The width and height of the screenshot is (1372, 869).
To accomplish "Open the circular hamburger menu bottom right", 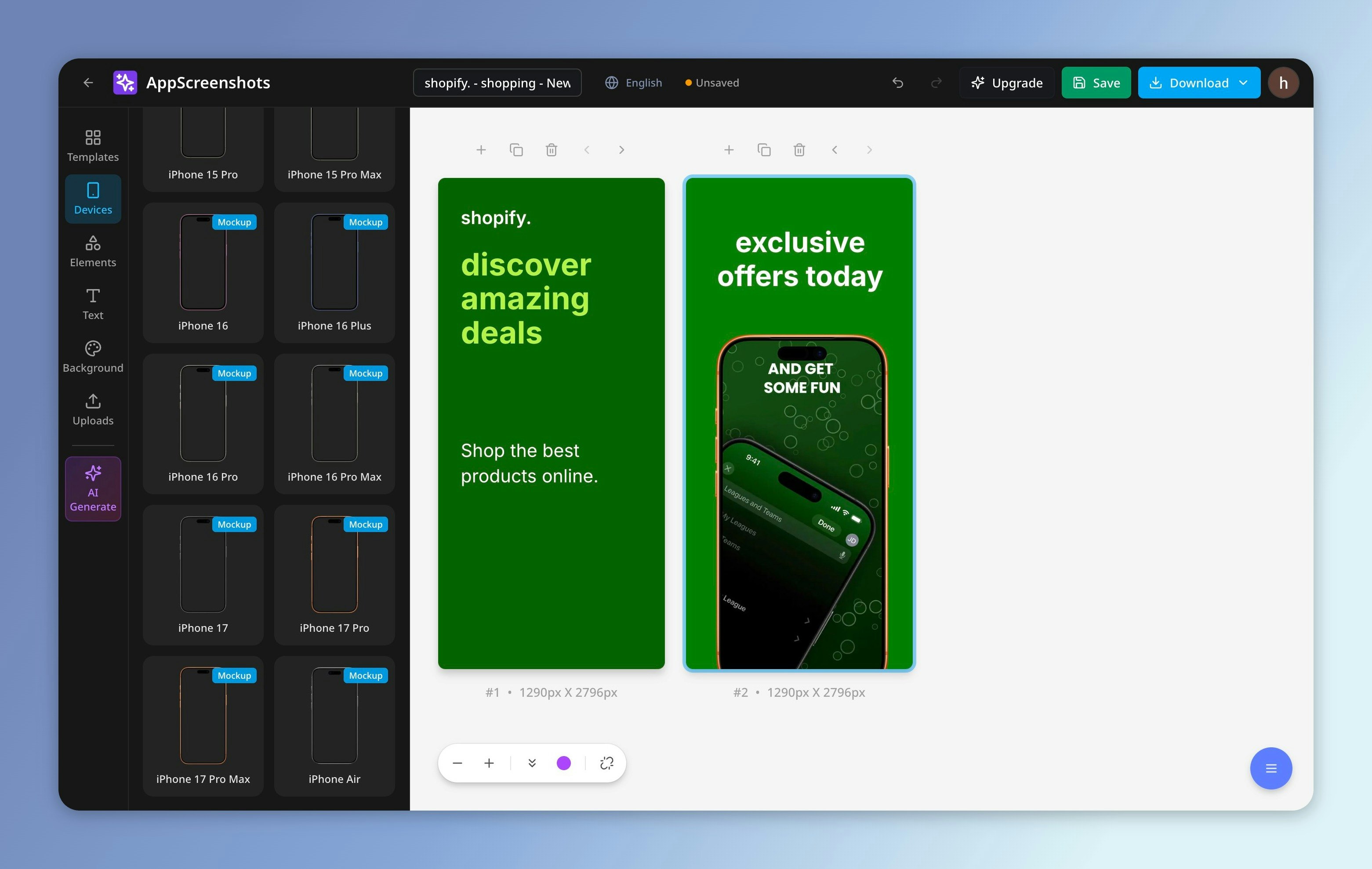I will point(1271,768).
